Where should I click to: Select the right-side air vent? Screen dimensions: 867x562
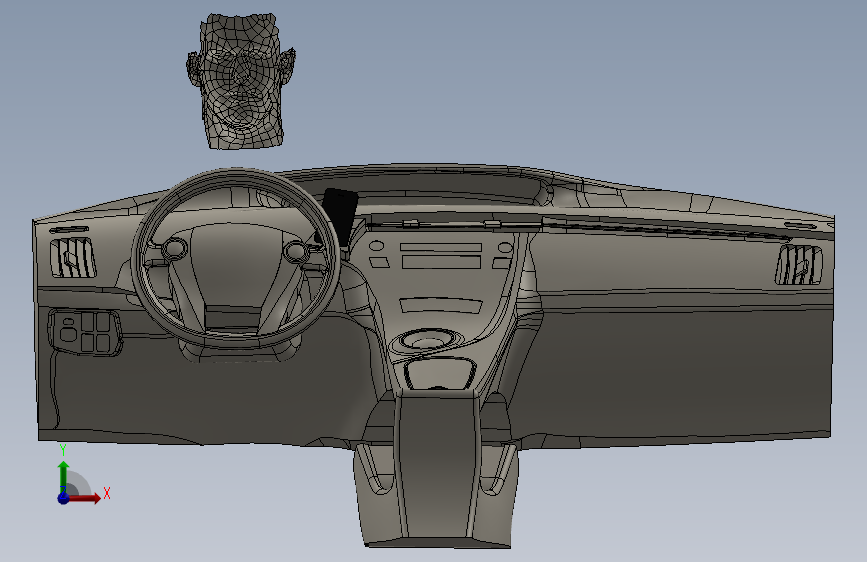(798, 265)
